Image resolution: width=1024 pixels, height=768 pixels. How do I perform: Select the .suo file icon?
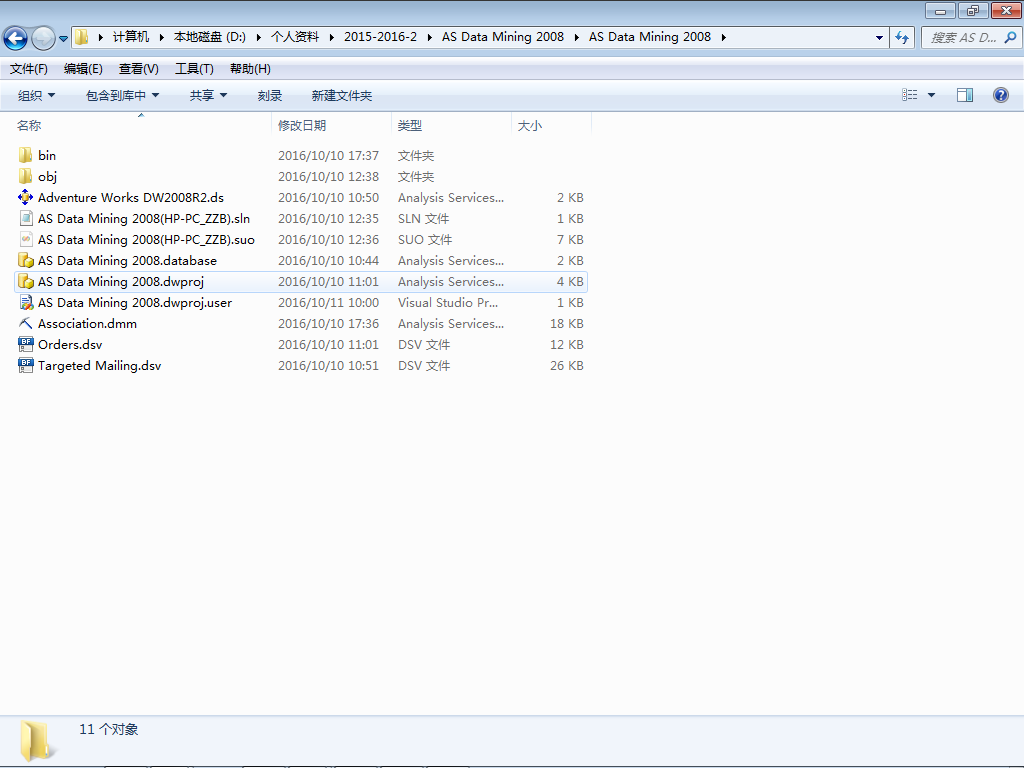[25, 239]
